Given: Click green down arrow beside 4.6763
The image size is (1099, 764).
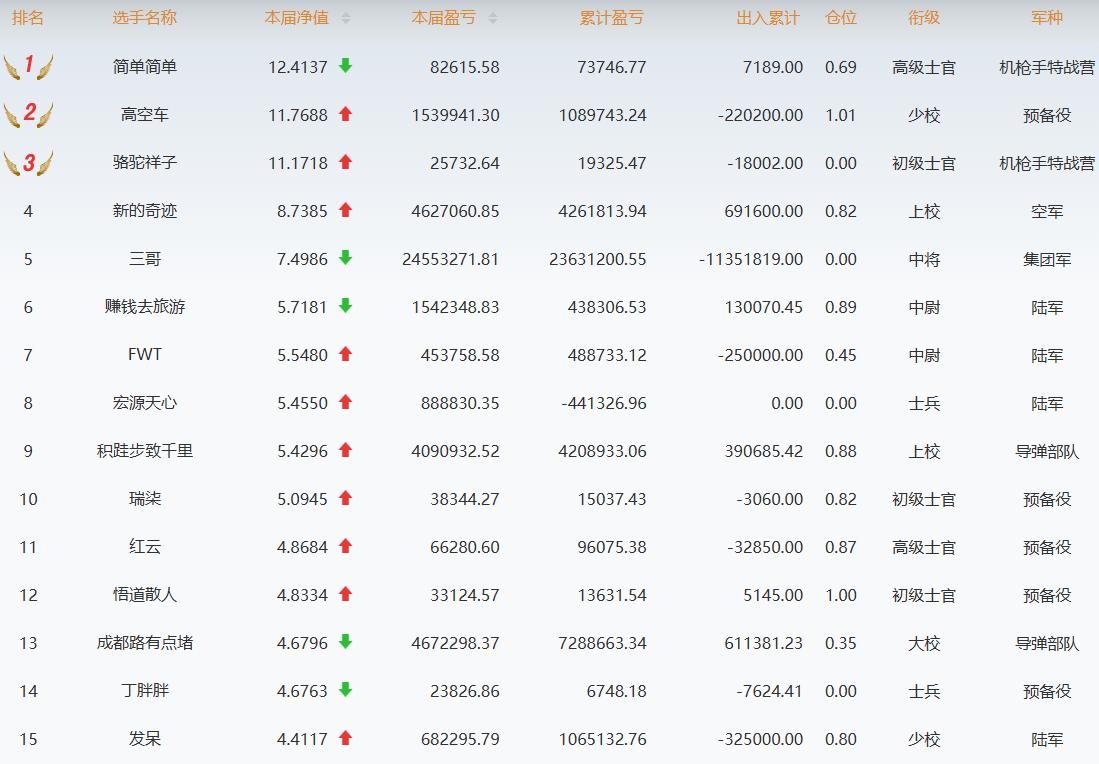Looking at the screenshot, I should [345, 690].
